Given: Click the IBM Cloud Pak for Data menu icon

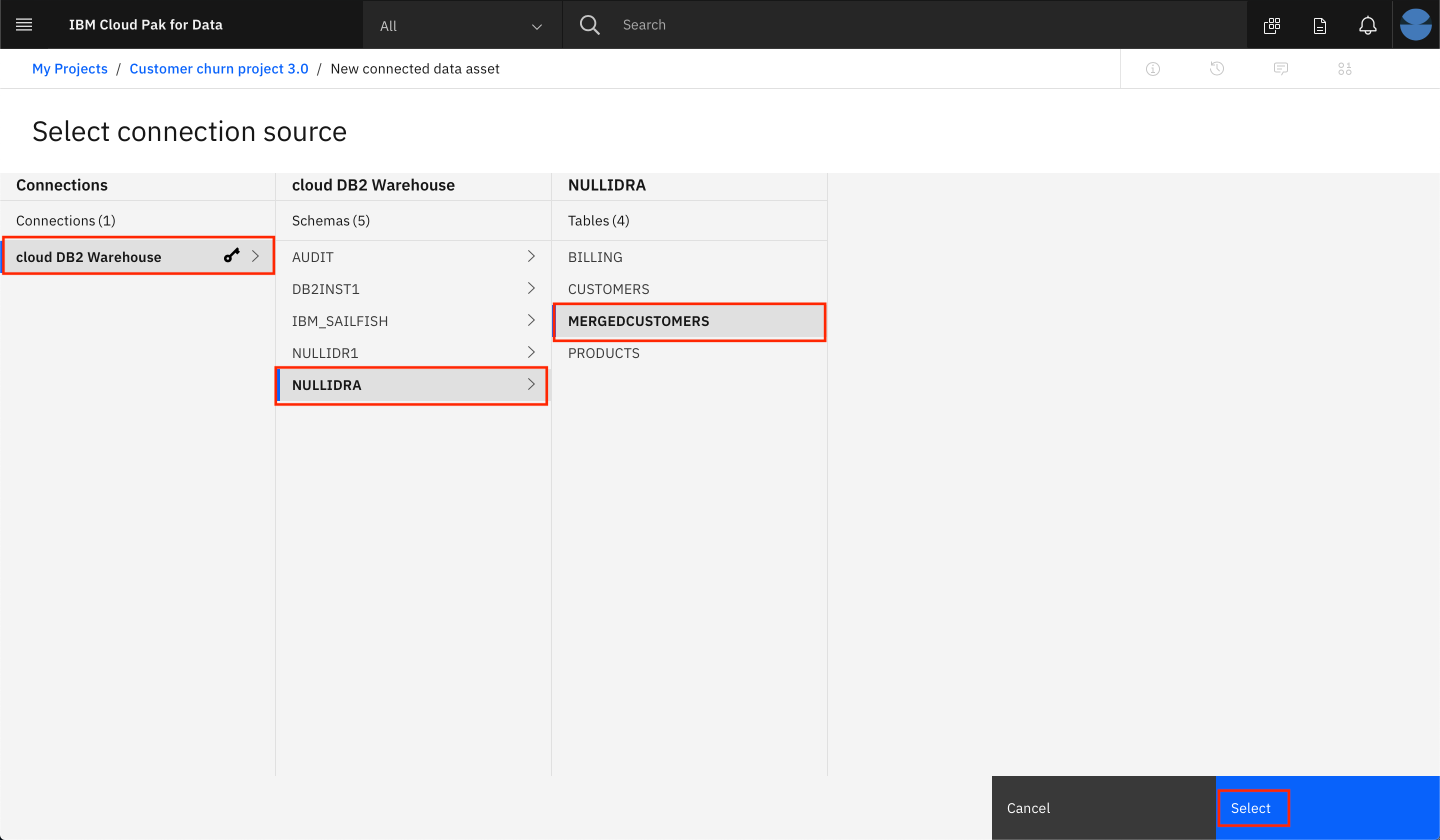Looking at the screenshot, I should tap(24, 25).
